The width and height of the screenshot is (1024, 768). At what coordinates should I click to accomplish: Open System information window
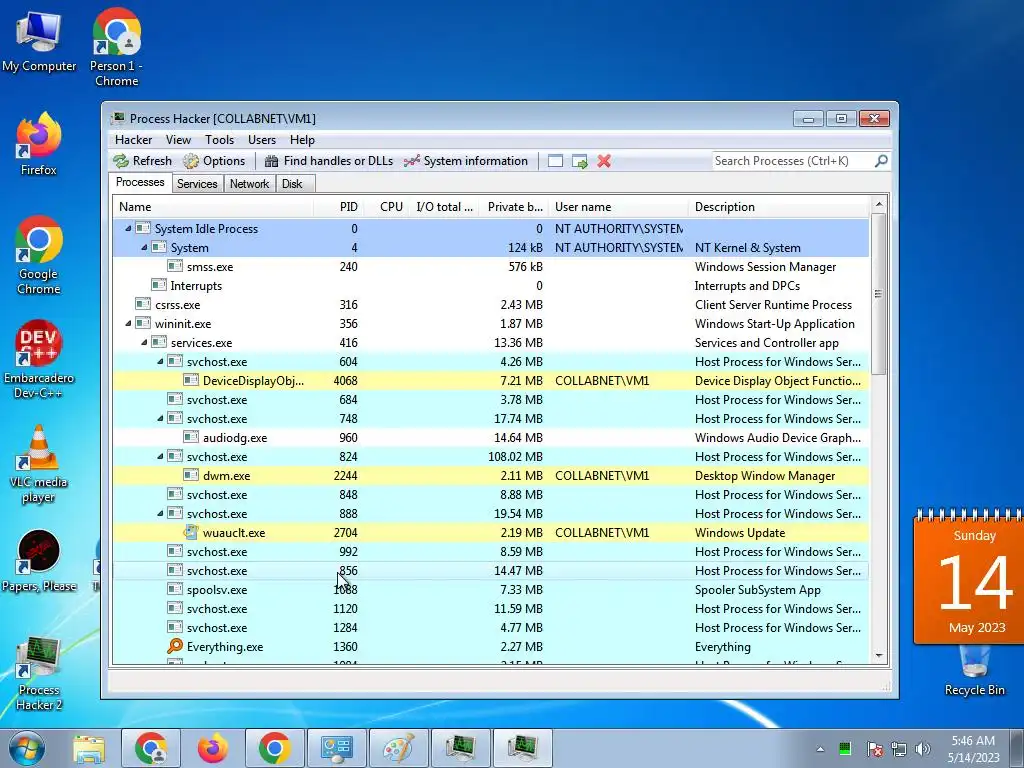point(466,161)
